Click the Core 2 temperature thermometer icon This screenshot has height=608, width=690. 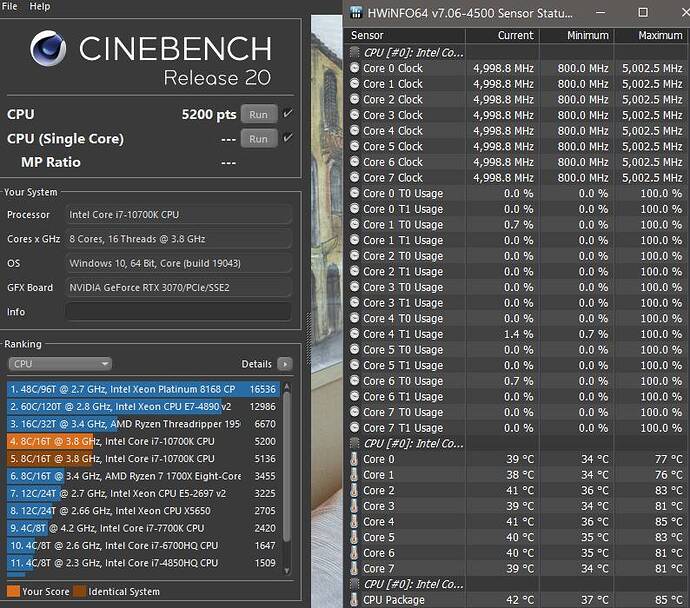click(354, 490)
